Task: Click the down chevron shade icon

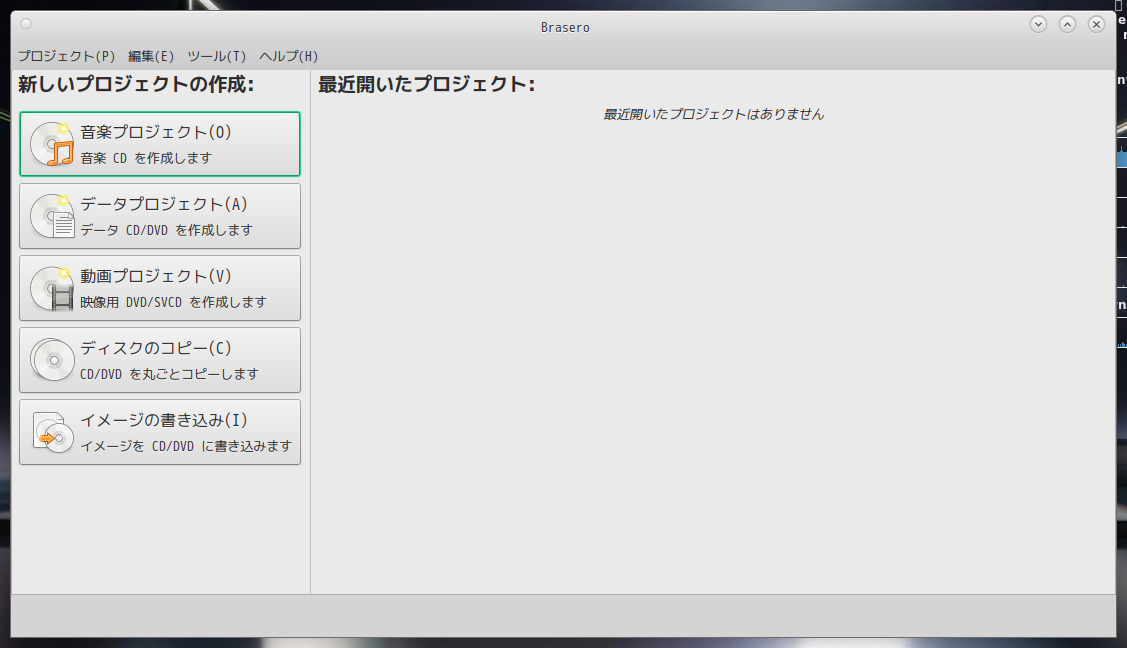Action: tap(1038, 23)
